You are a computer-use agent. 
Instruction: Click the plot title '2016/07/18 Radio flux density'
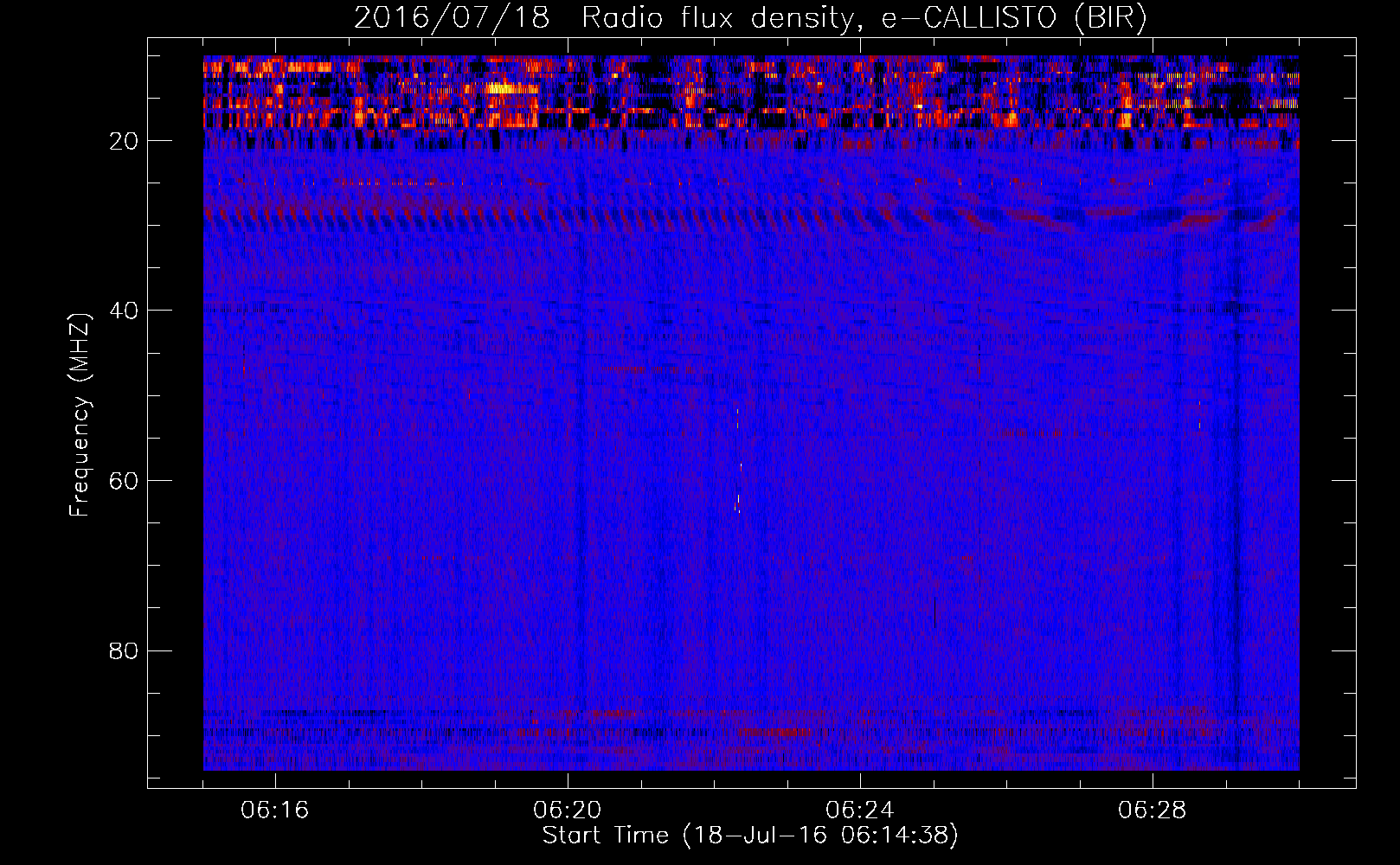(750, 18)
